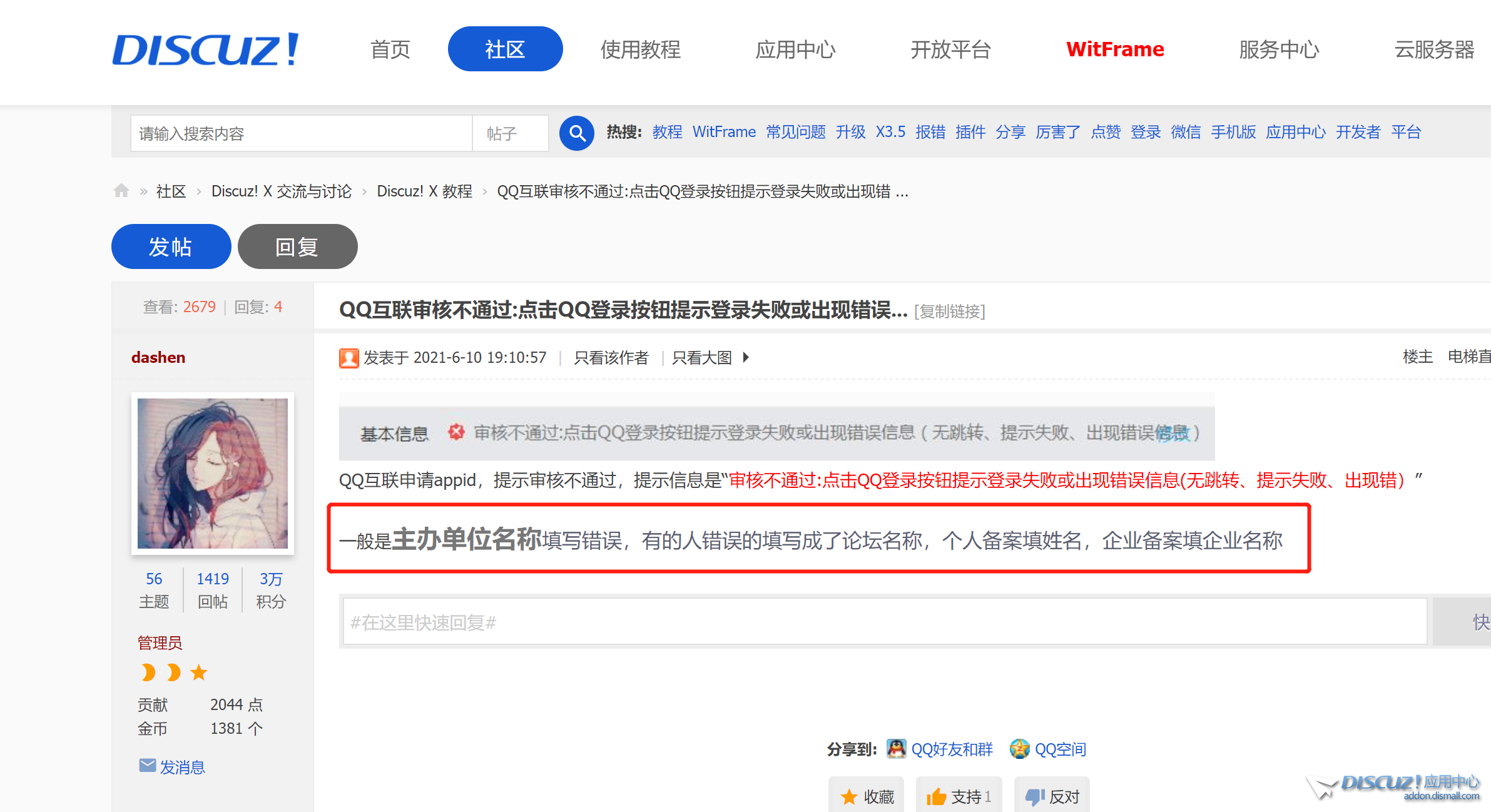Viewport: 1491px width, 812px height.
Task: Click breadcrumb Discuz! X 交流与讨论
Action: click(x=282, y=191)
